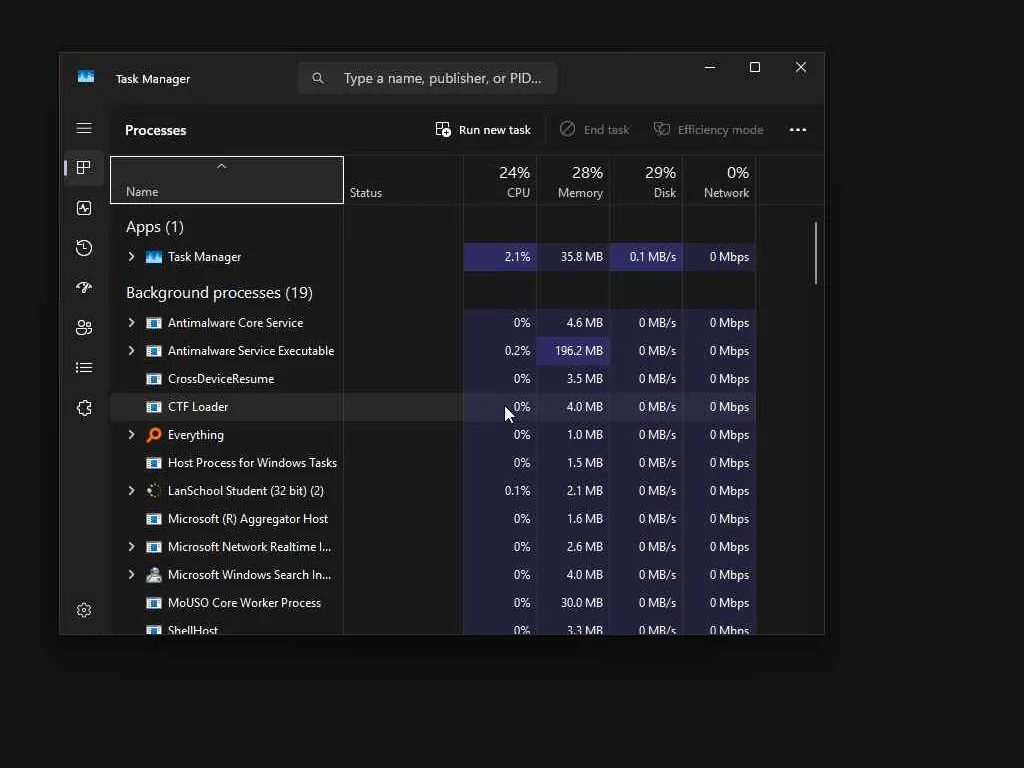Click the LanSchool Student process icon
The width and height of the screenshot is (1024, 768).
point(154,491)
